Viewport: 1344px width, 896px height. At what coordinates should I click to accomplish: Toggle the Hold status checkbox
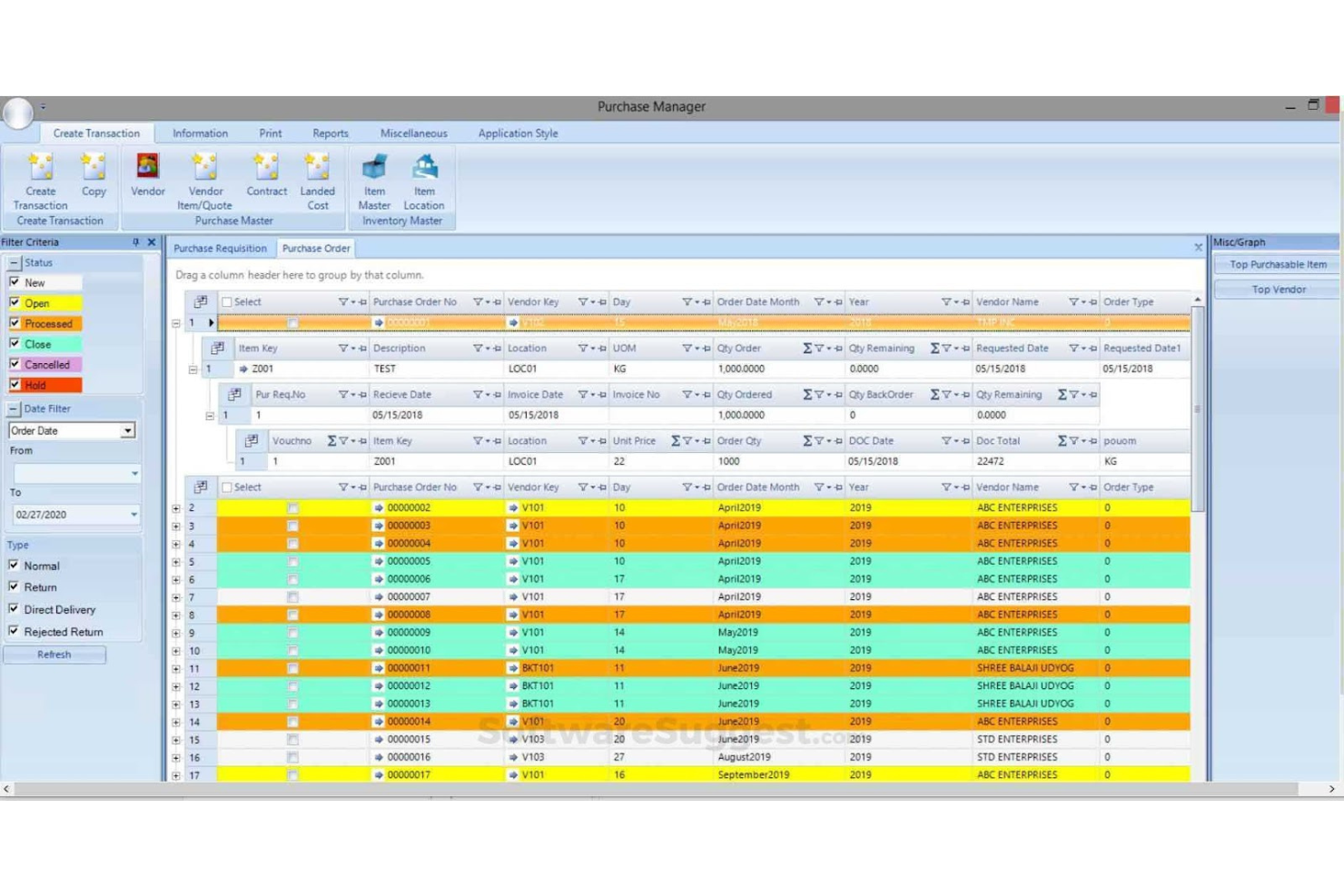click(x=15, y=385)
